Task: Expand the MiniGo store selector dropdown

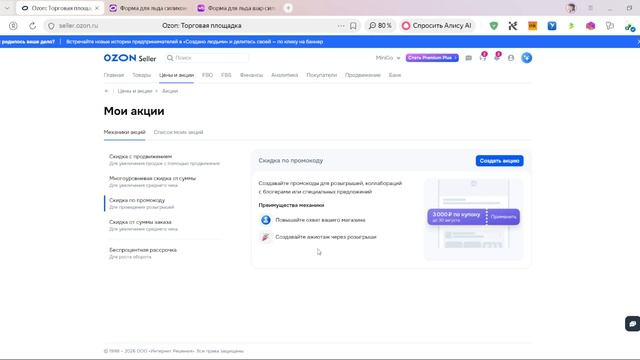Action: [388, 58]
